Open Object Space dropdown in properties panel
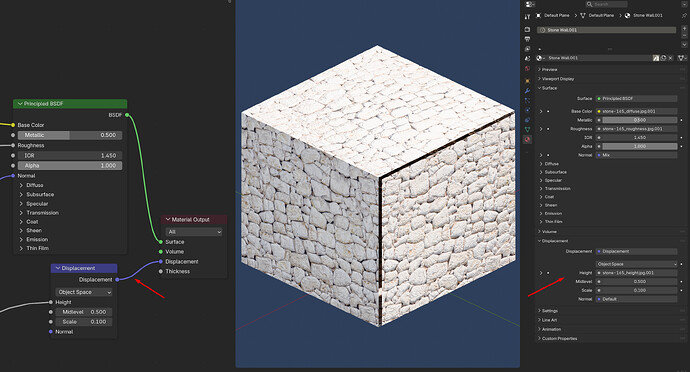690x372 pixels. tap(636, 264)
